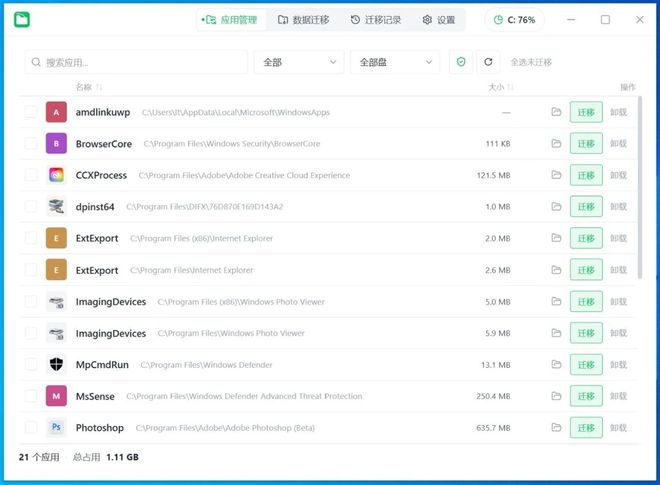Check the MpCmdRun row checkbox

coord(31,364)
